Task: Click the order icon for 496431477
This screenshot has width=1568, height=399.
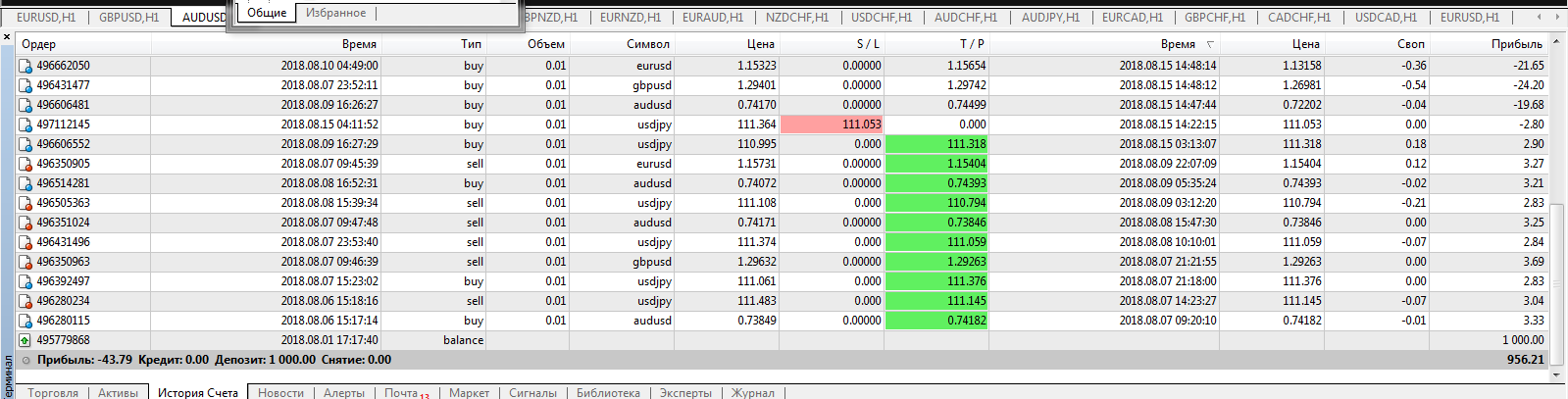Action: 25,85
